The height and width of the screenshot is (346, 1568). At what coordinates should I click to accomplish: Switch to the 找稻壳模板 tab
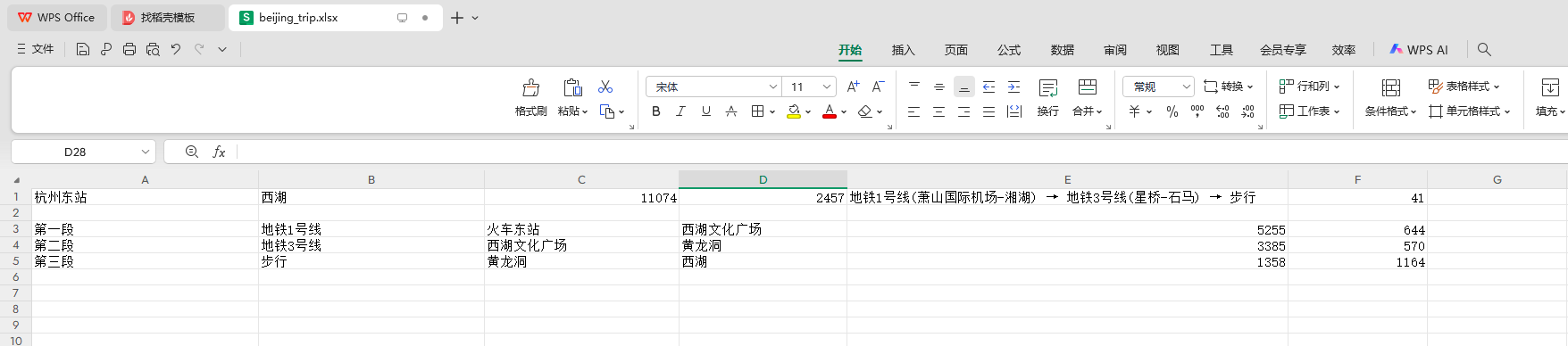pyautogui.click(x=167, y=18)
